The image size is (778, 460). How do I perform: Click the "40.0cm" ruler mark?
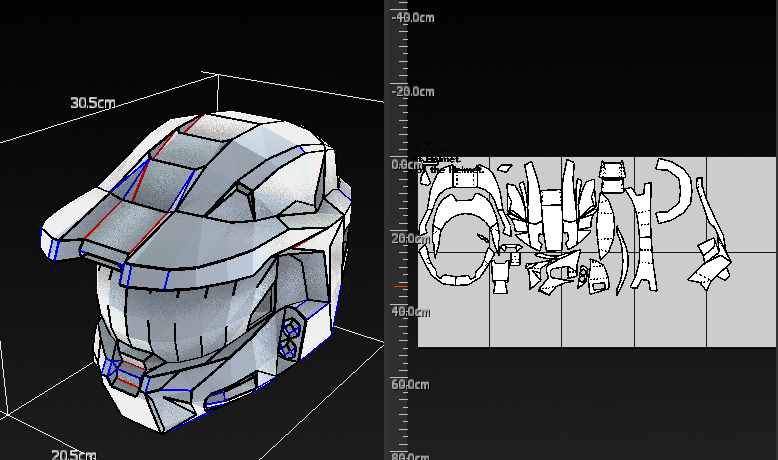coord(411,312)
